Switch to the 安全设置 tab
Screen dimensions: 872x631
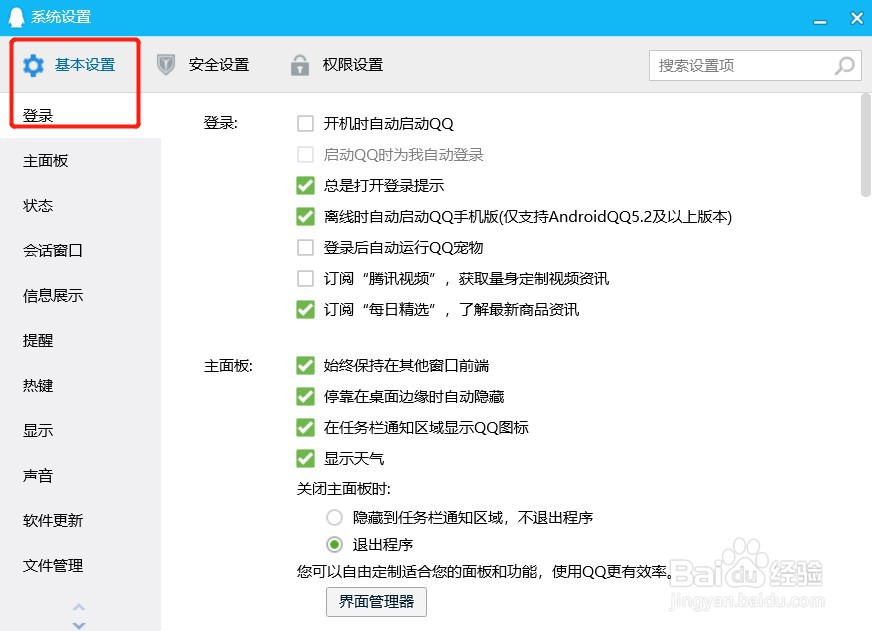203,64
